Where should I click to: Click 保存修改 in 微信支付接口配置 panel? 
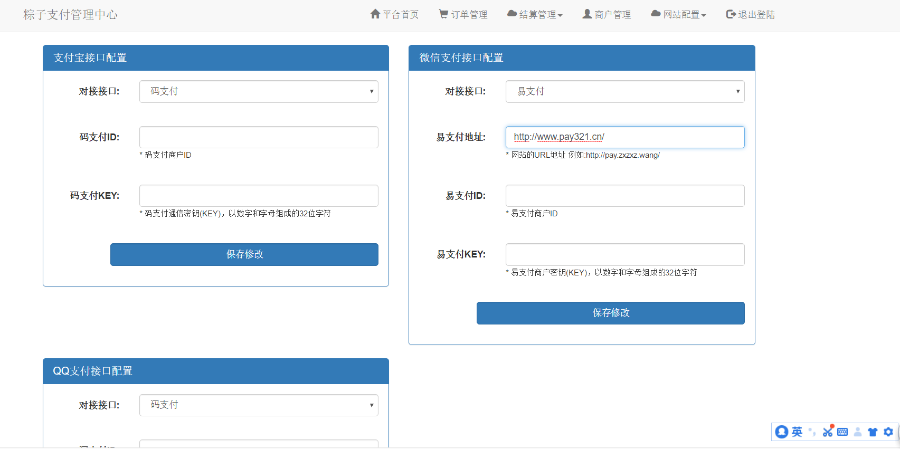click(611, 313)
